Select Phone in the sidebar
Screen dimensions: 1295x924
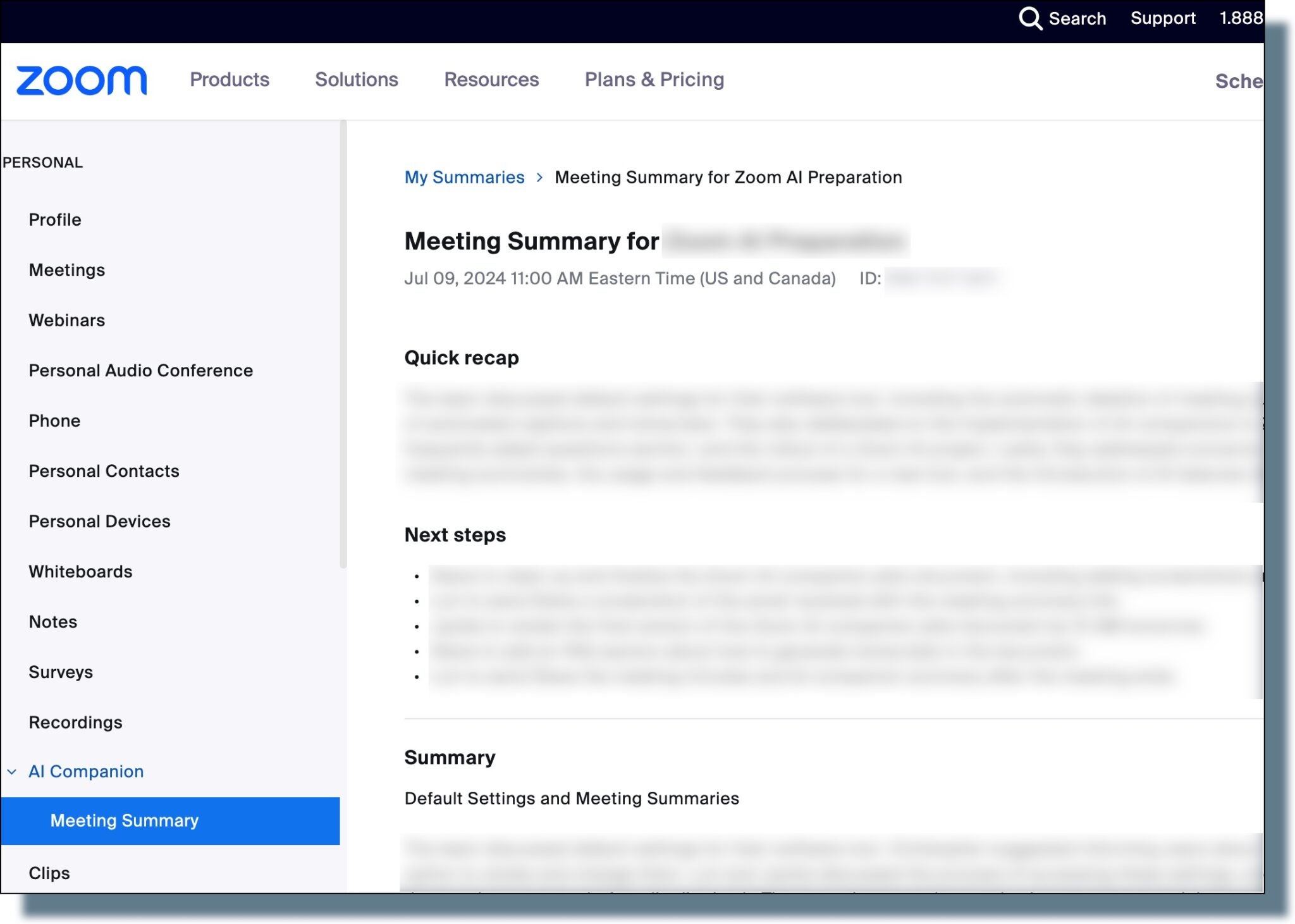point(54,420)
